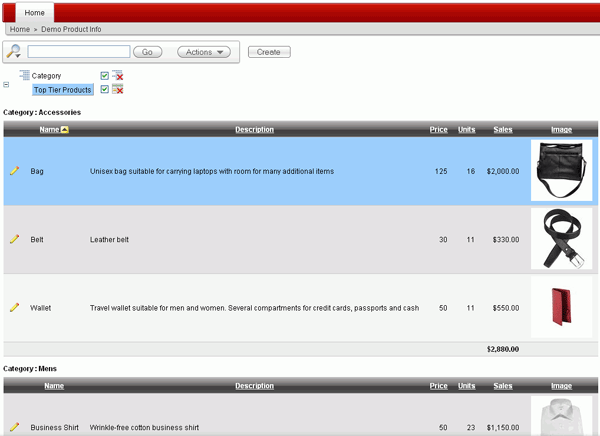
Task: Click the Category : Mens heading
Action: (x=30, y=369)
